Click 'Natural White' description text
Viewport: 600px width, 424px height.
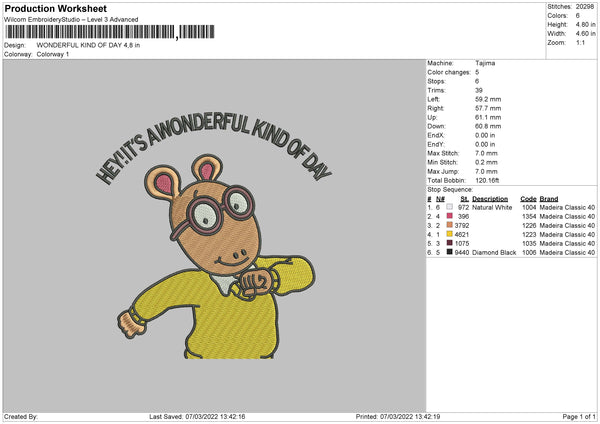[x=492, y=207]
